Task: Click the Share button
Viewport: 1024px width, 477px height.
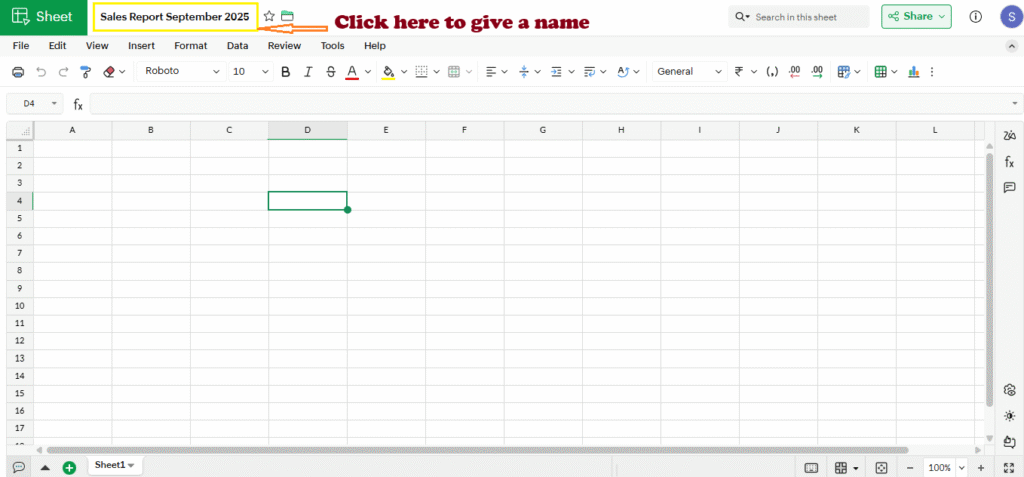Action: point(916,16)
